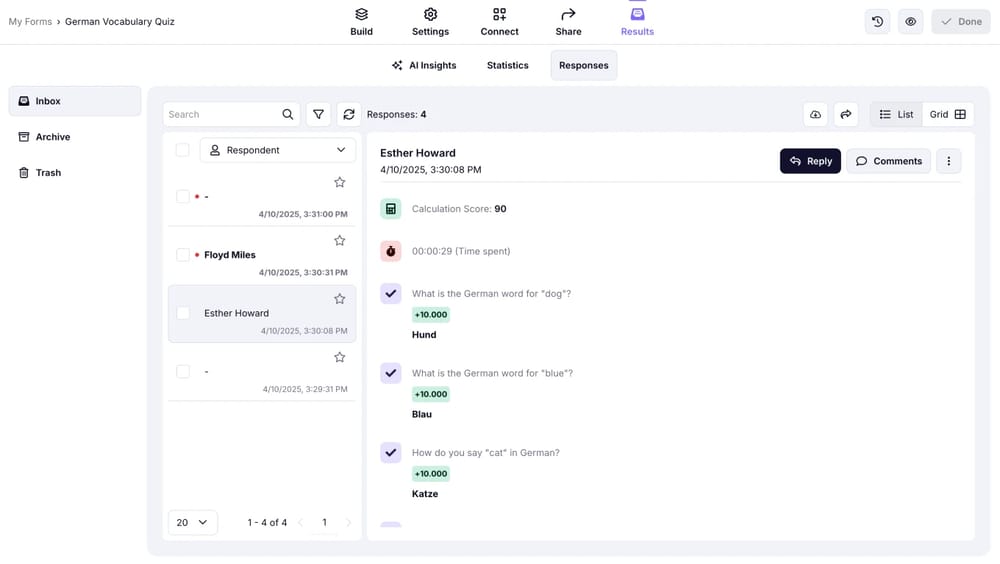Open the Archive folder in sidebar
This screenshot has height=564, width=1000.
point(53,137)
